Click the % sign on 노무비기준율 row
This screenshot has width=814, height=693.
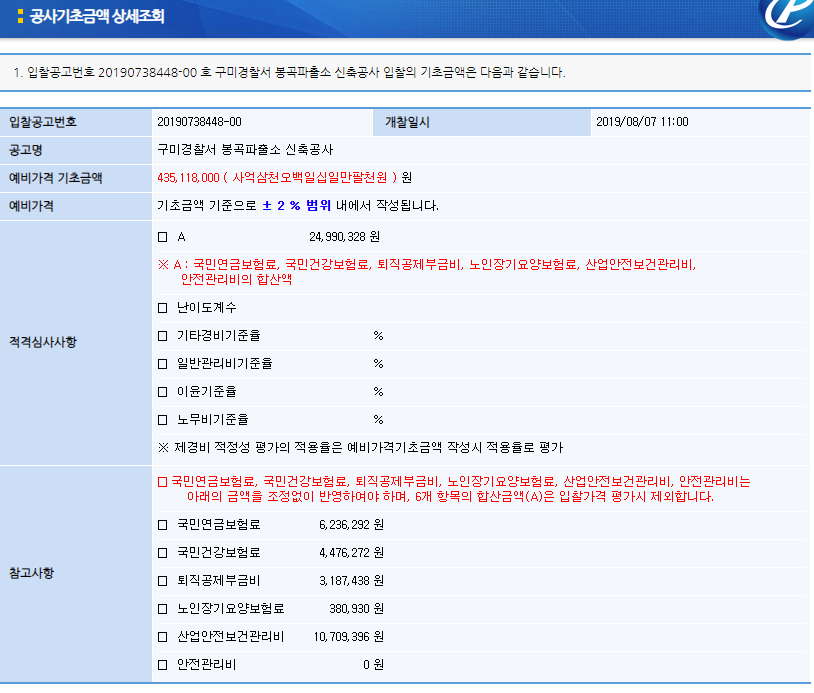(x=378, y=420)
